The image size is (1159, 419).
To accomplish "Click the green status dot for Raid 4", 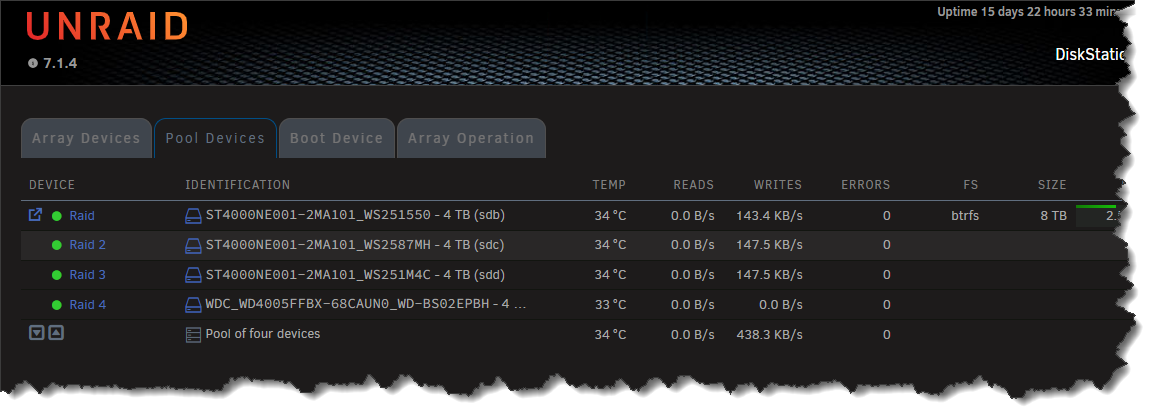I will click(x=57, y=304).
